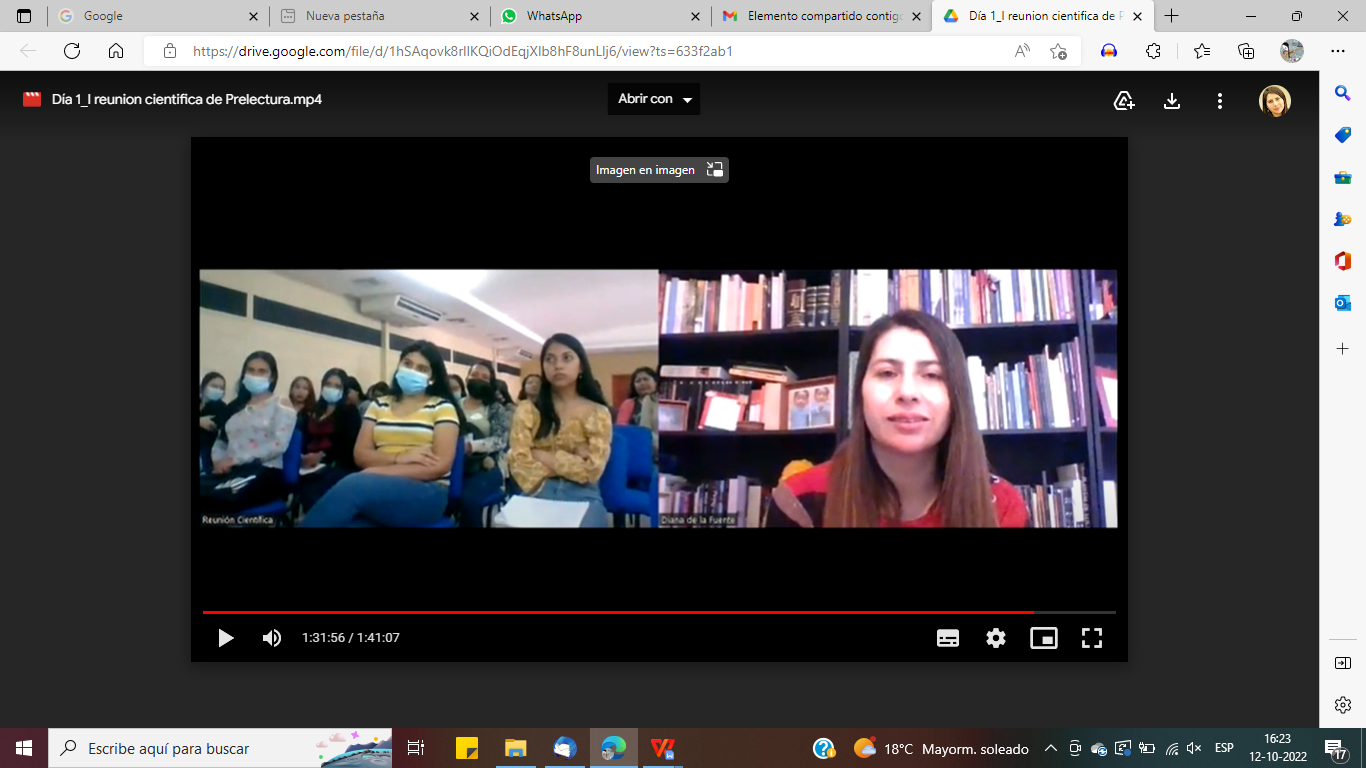Enter fullscreen video mode
The height and width of the screenshot is (768, 1366).
(x=1092, y=638)
